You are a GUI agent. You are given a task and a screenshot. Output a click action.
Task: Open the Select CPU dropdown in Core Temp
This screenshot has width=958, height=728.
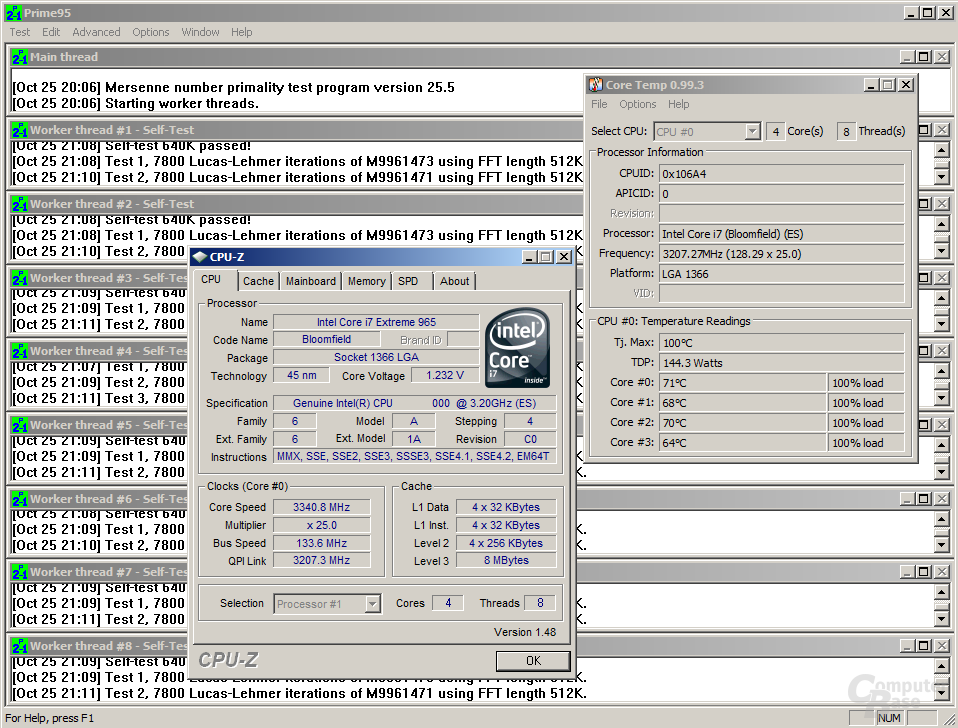[x=753, y=131]
